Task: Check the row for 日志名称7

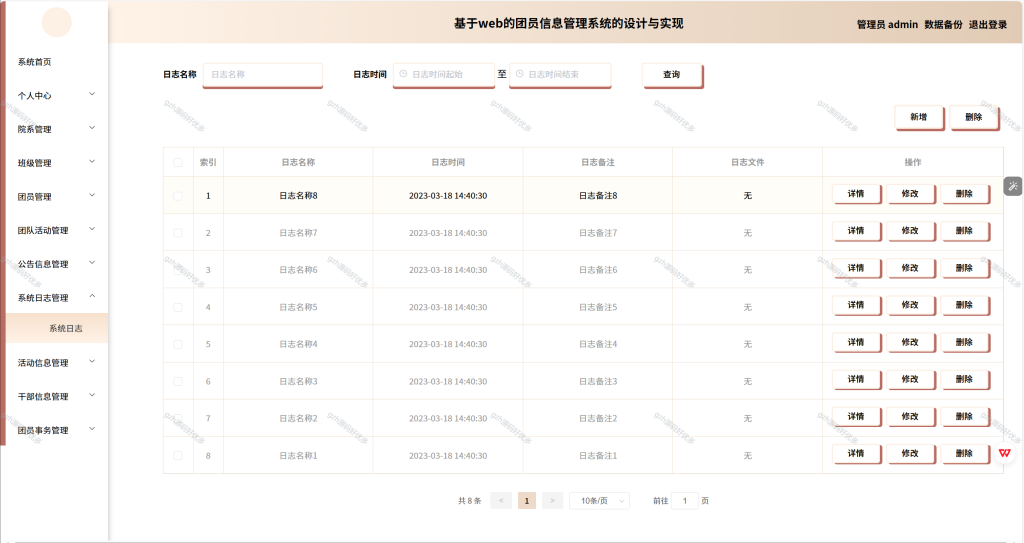Action: pyautogui.click(x=178, y=233)
